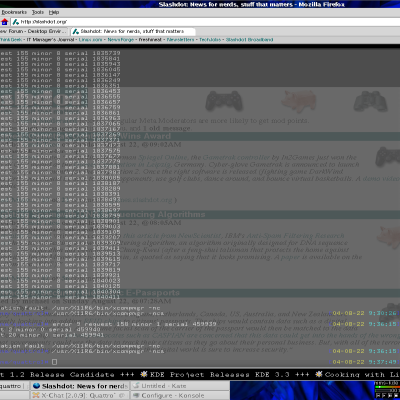Open the Tools menu
The height and width of the screenshot is (400, 400).
(x=38, y=12)
